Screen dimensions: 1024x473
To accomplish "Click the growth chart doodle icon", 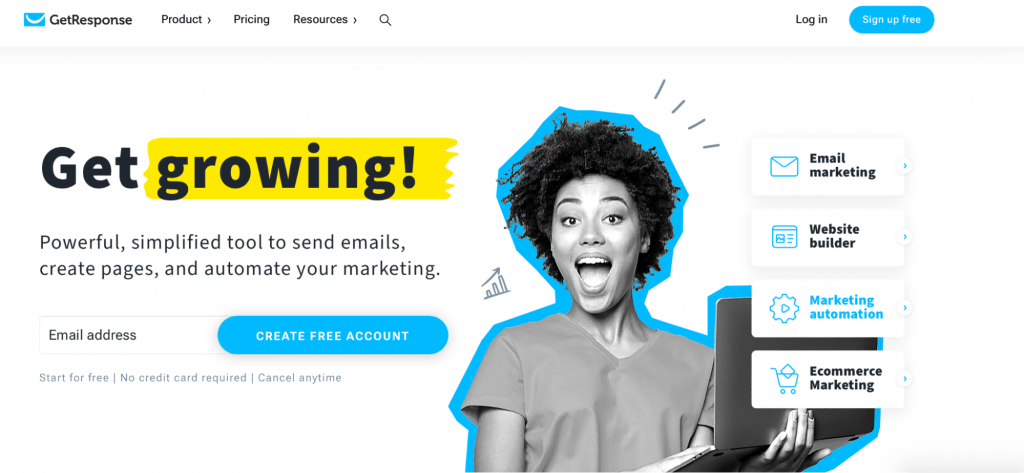I will coord(496,283).
